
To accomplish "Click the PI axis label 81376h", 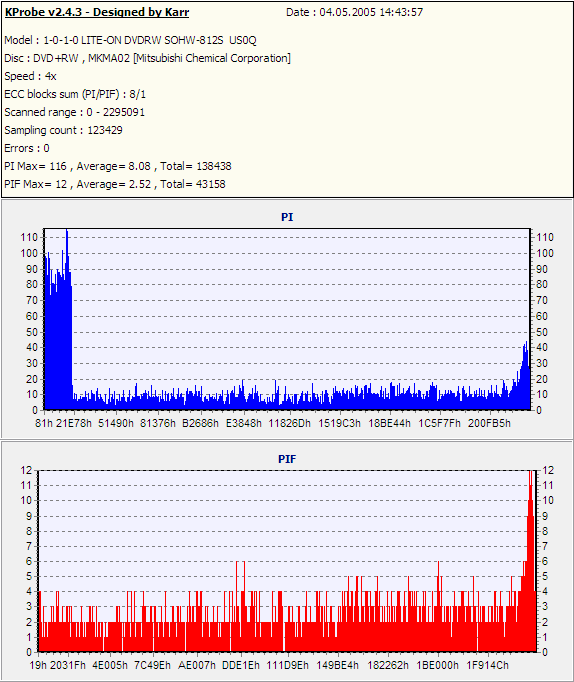I will pos(158,423).
